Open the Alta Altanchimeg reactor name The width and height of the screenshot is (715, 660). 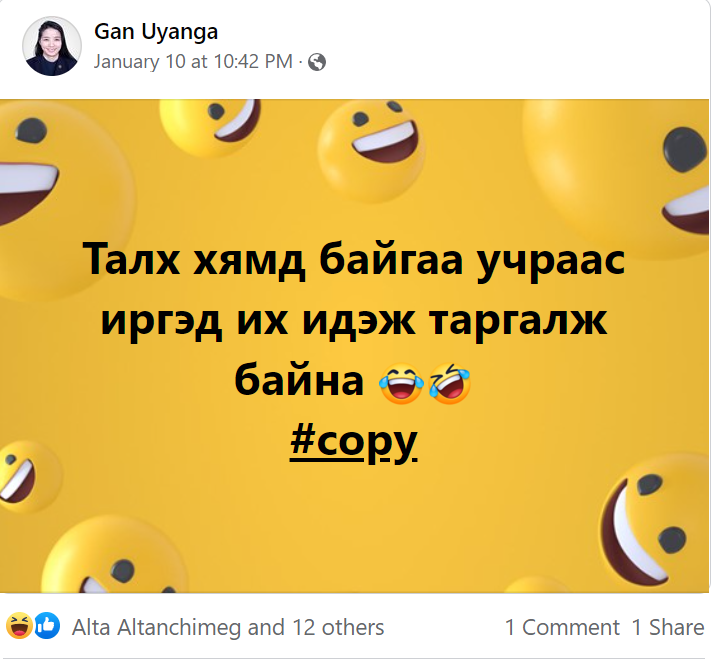point(156,627)
